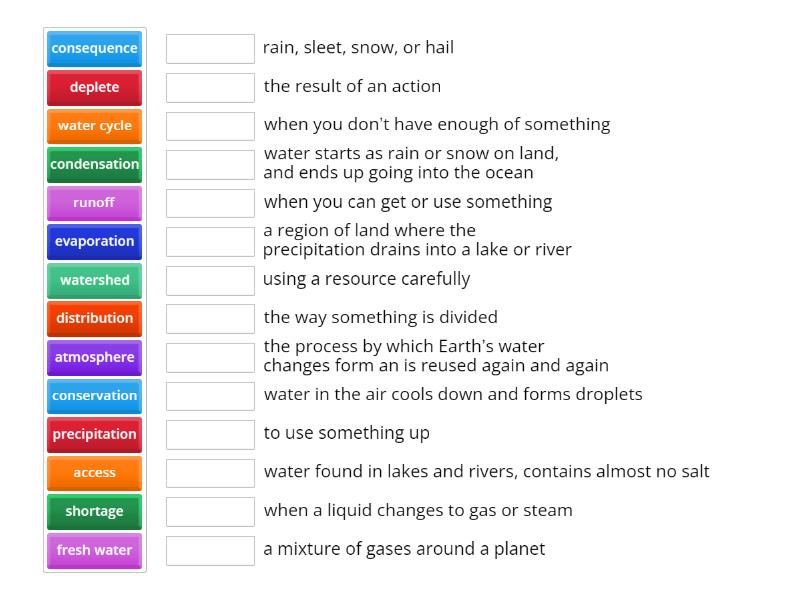Image resolution: width=800 pixels, height=600 pixels.
Task: Select the green 'watershed' tile
Action: tap(94, 280)
